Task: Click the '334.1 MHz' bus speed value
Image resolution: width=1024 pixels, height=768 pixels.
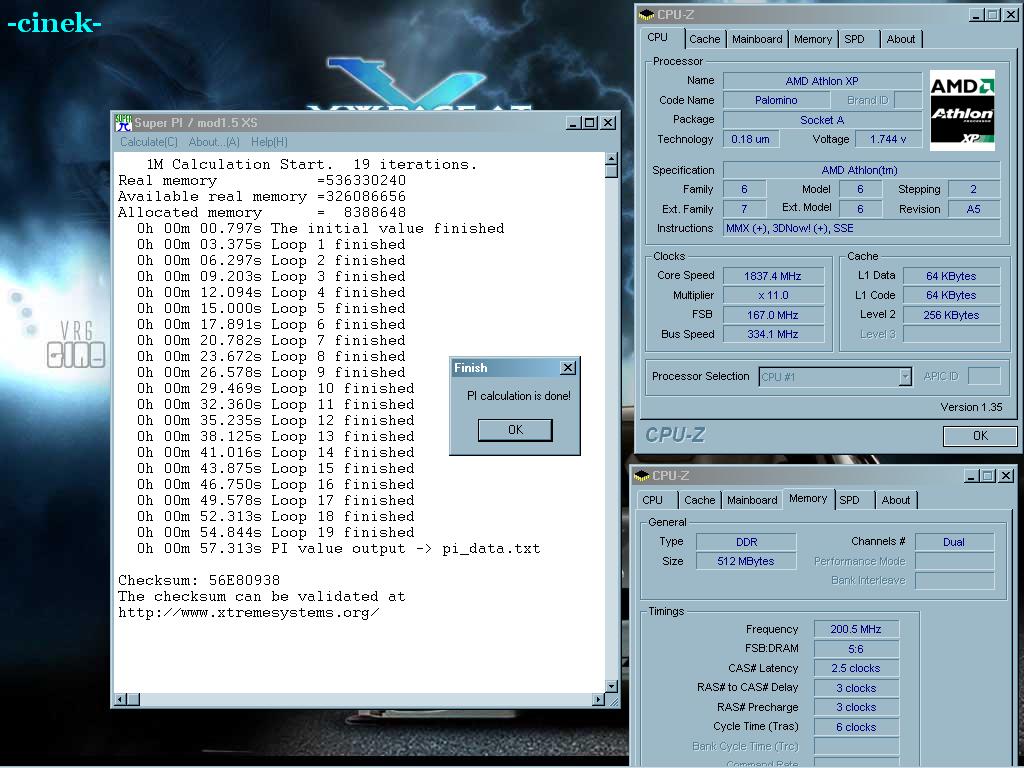Action: pos(773,334)
